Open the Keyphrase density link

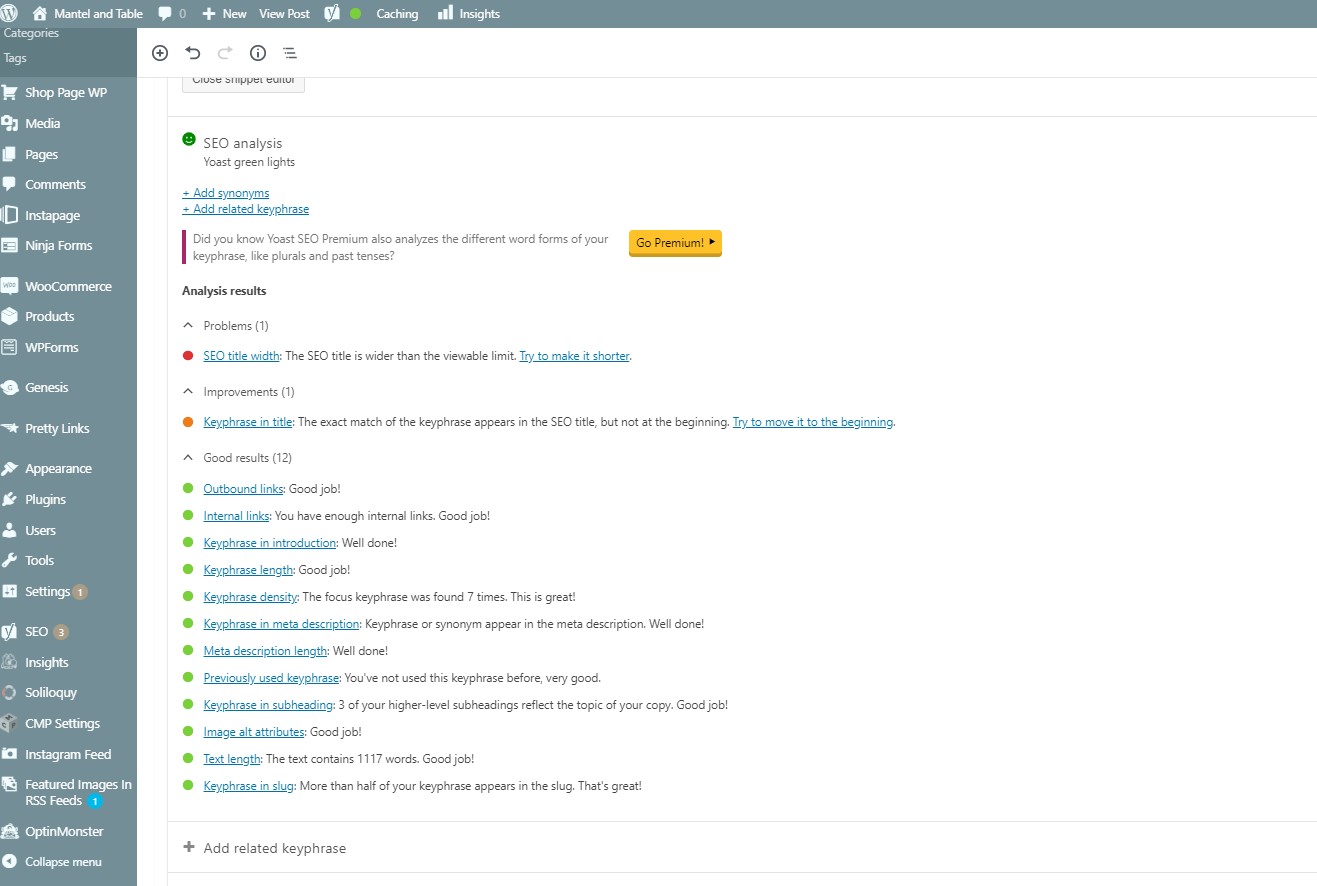(x=250, y=597)
